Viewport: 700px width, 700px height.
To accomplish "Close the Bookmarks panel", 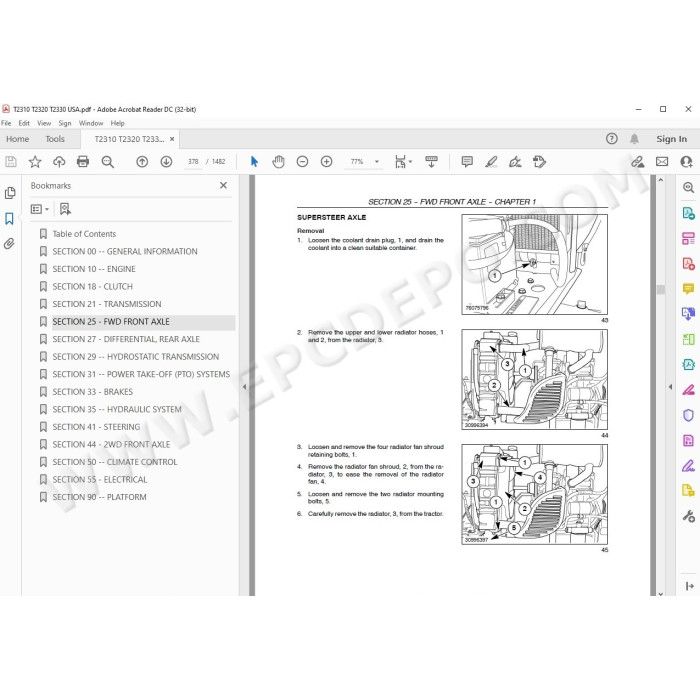I will [x=223, y=185].
